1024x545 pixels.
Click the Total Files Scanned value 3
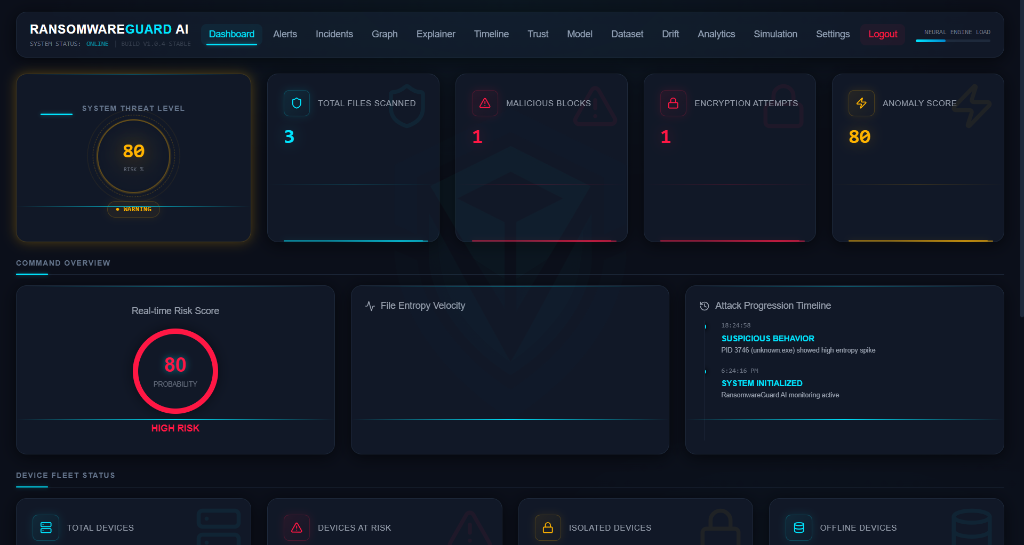click(289, 137)
